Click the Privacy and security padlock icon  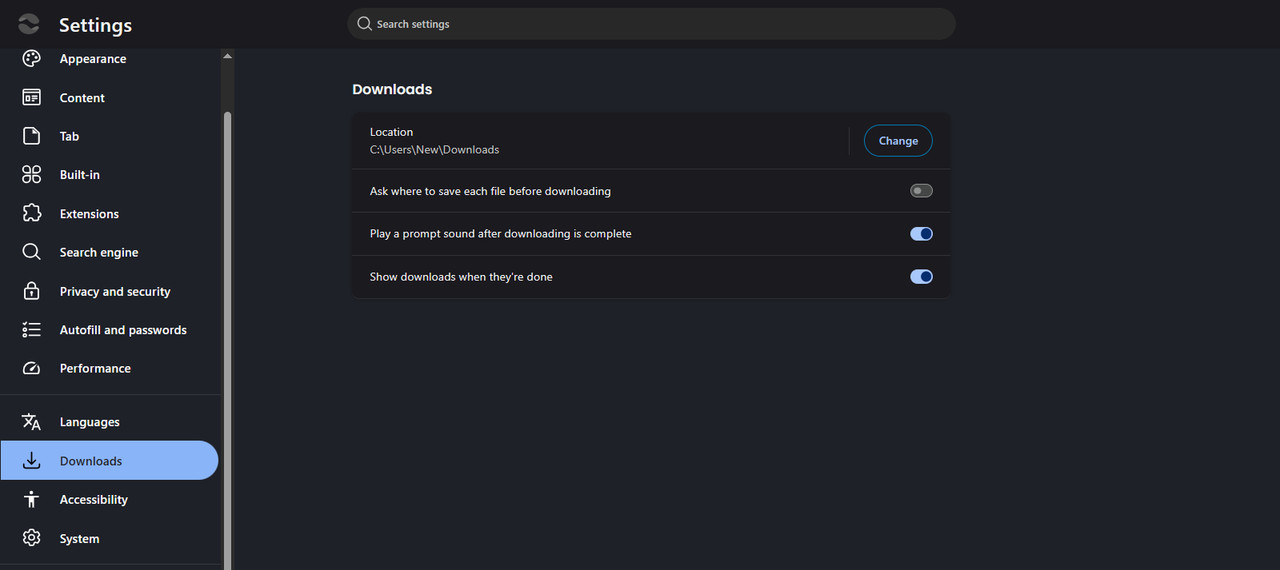coord(31,291)
